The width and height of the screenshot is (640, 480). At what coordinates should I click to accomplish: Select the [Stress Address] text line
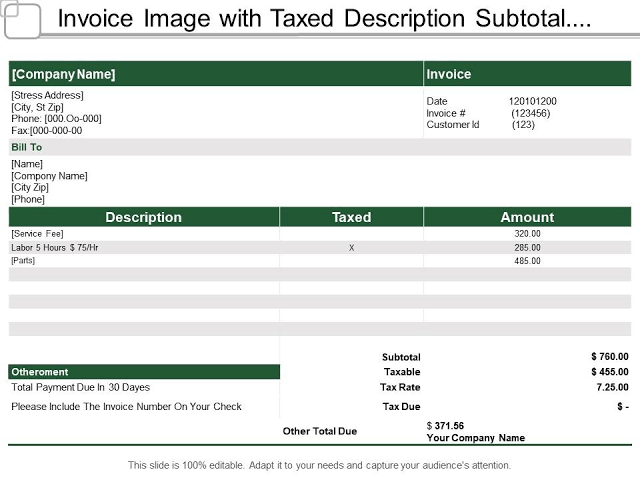point(47,95)
